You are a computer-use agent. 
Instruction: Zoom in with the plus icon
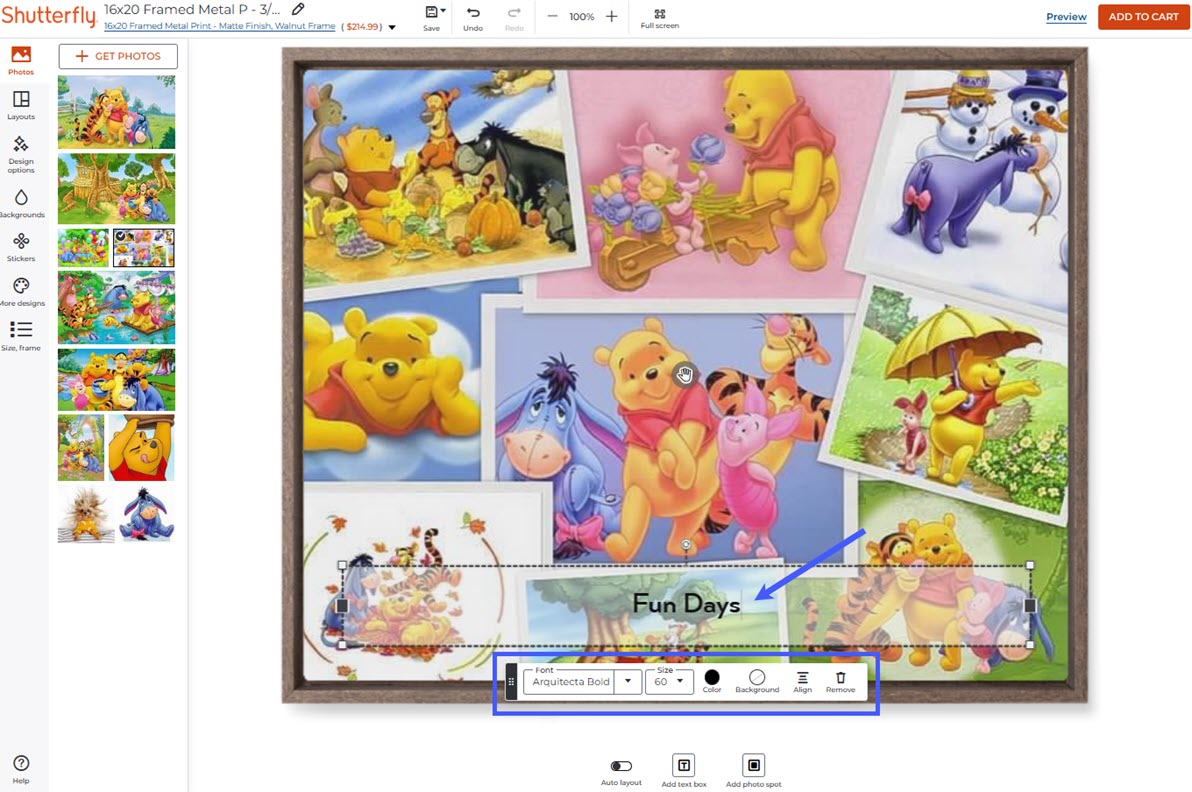click(611, 16)
